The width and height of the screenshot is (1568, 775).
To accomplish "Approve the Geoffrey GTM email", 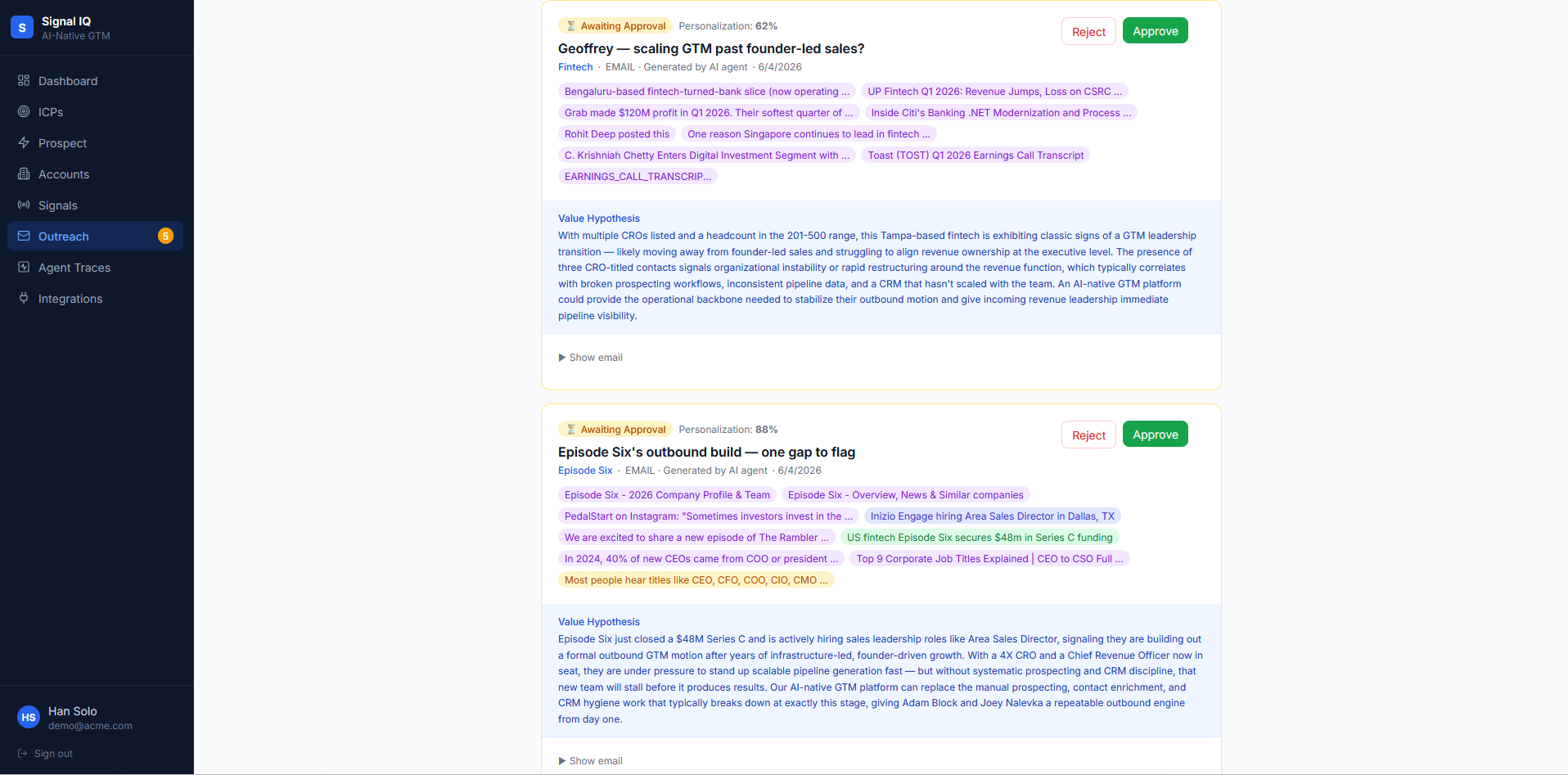I will tap(1155, 31).
